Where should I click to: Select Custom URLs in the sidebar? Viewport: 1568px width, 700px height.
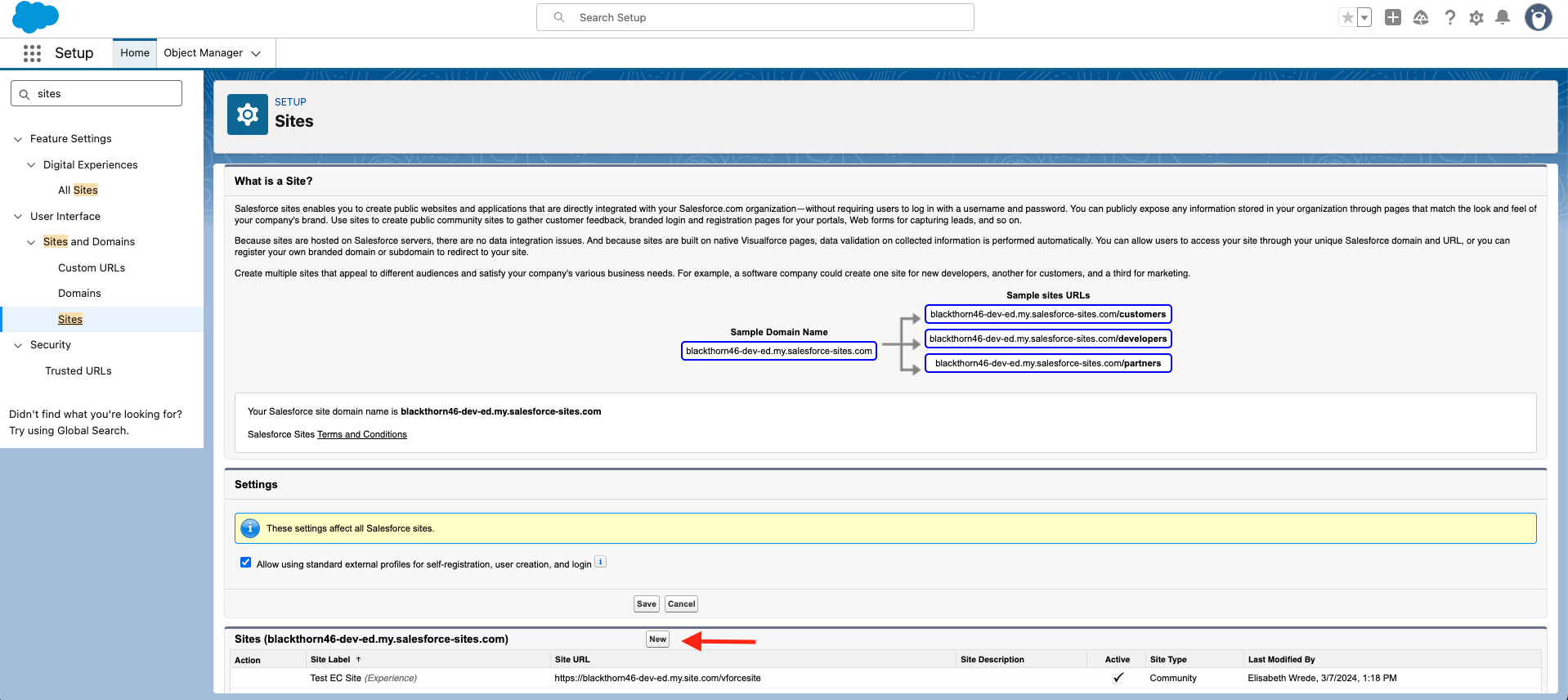click(92, 267)
